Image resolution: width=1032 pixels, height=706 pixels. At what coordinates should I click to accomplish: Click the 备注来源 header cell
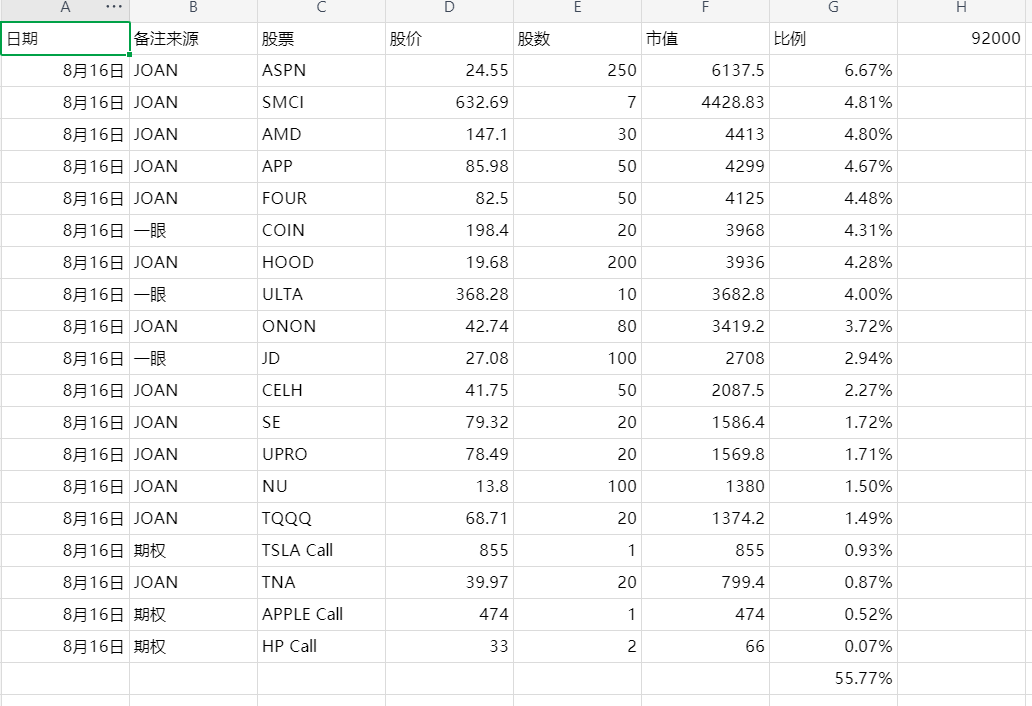[193, 39]
